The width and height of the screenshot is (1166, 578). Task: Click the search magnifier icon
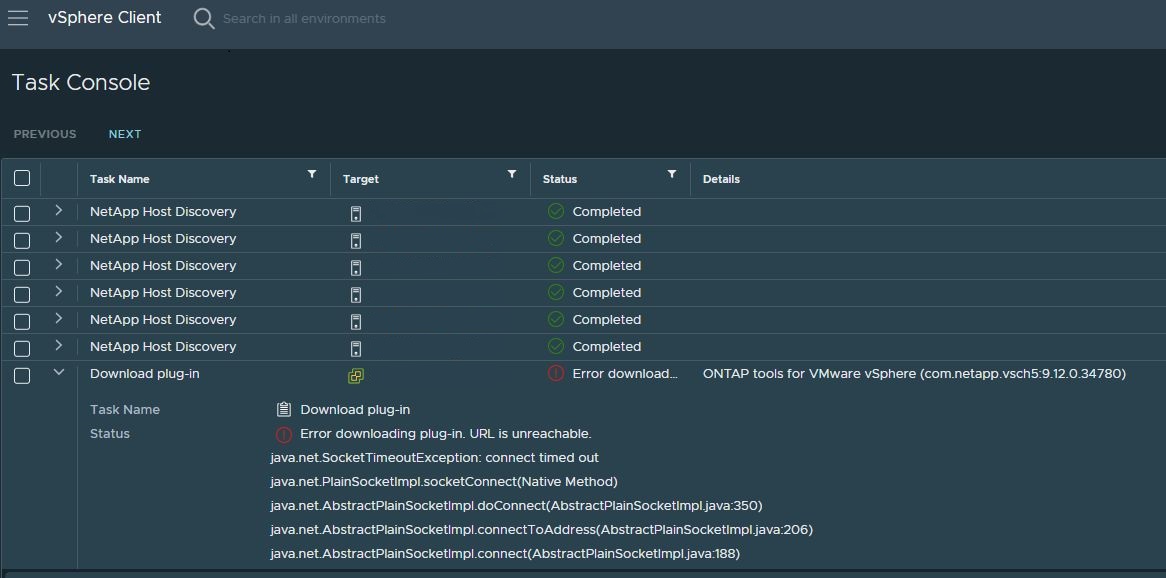(204, 19)
